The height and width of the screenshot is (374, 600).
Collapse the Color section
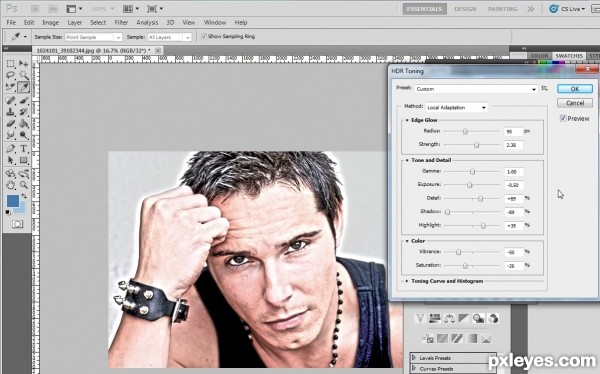(x=407, y=241)
